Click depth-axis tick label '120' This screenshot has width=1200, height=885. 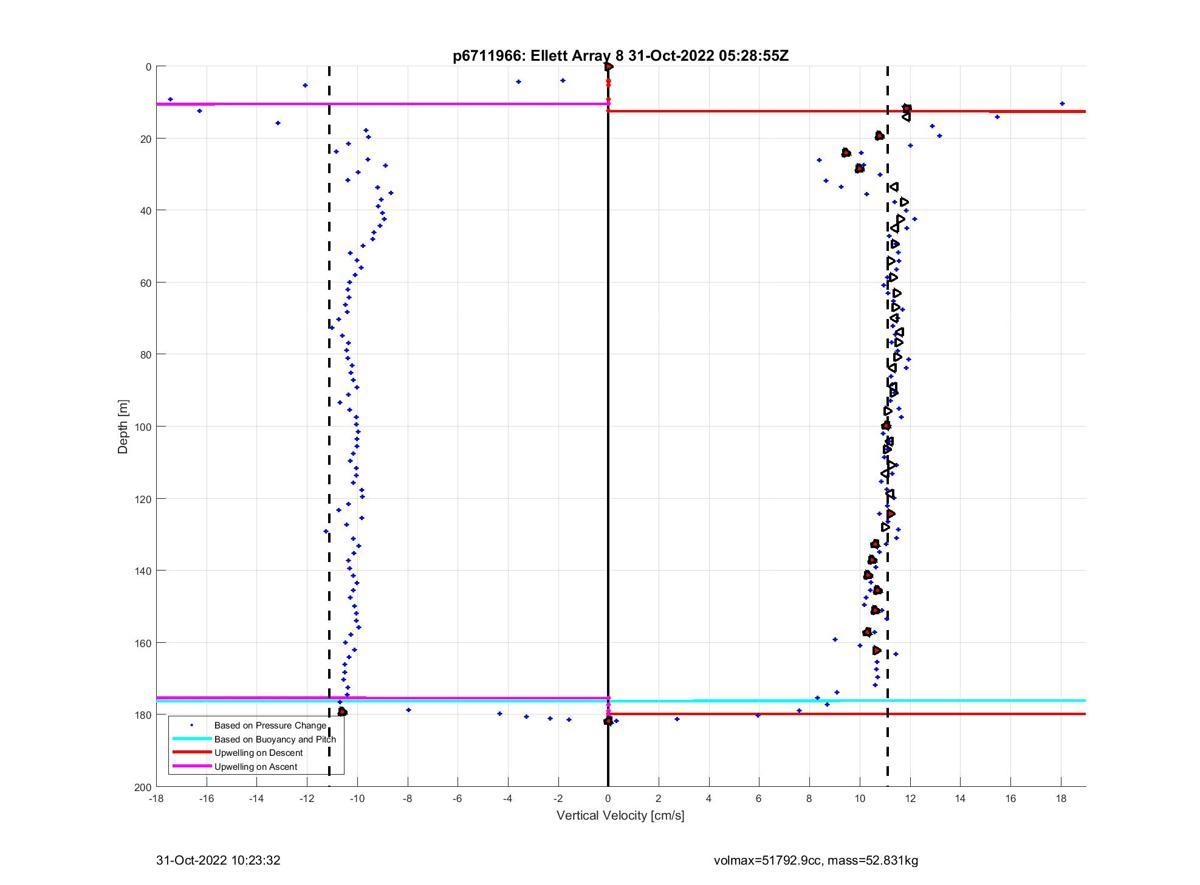(x=142, y=499)
